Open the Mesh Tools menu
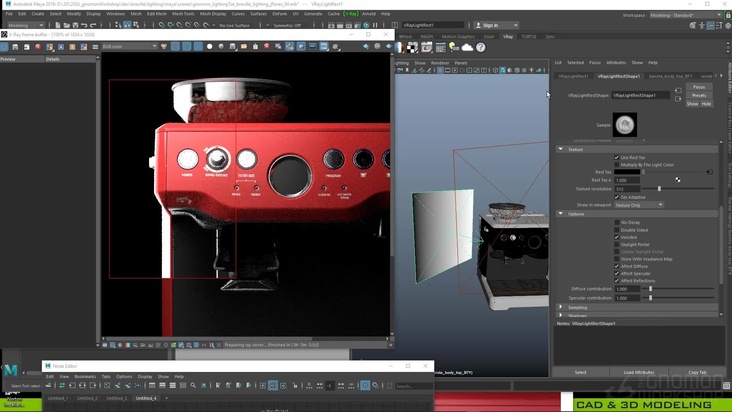This screenshot has width=732, height=412. click(x=183, y=14)
